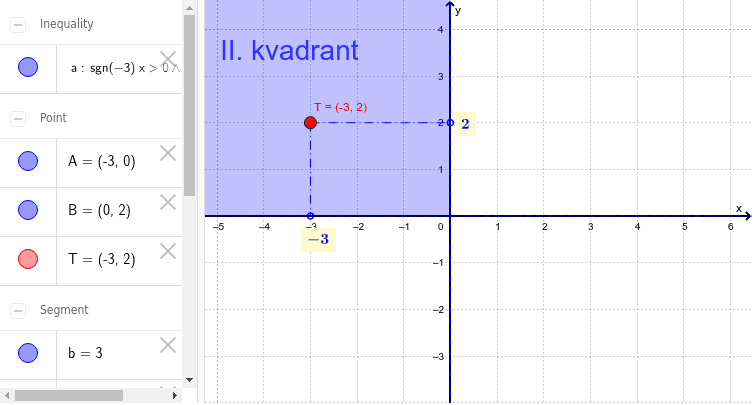The height and width of the screenshot is (405, 754).
Task: Click the Inequality group header
Action: (67, 24)
